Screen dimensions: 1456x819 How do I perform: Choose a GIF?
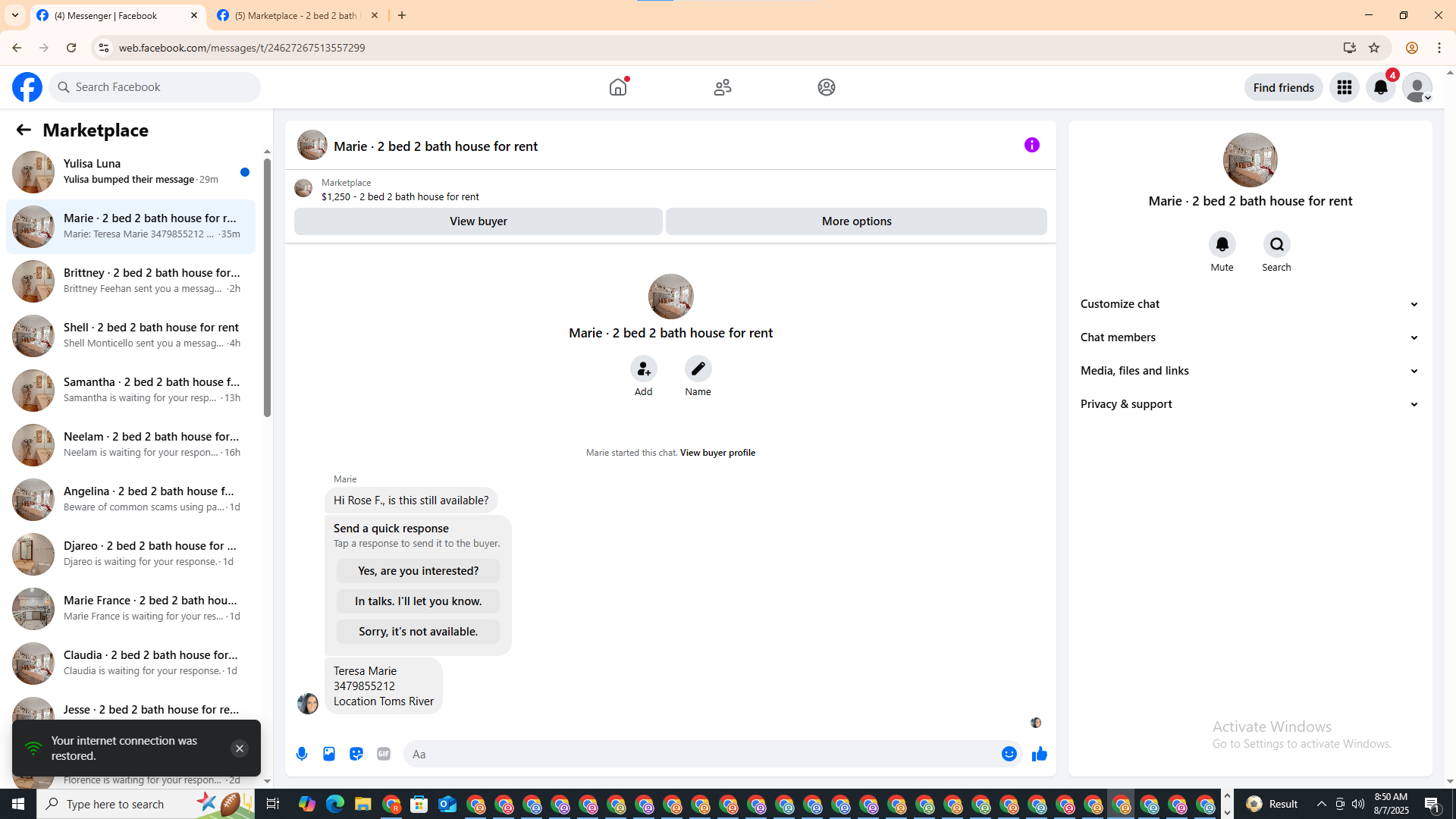pos(384,754)
